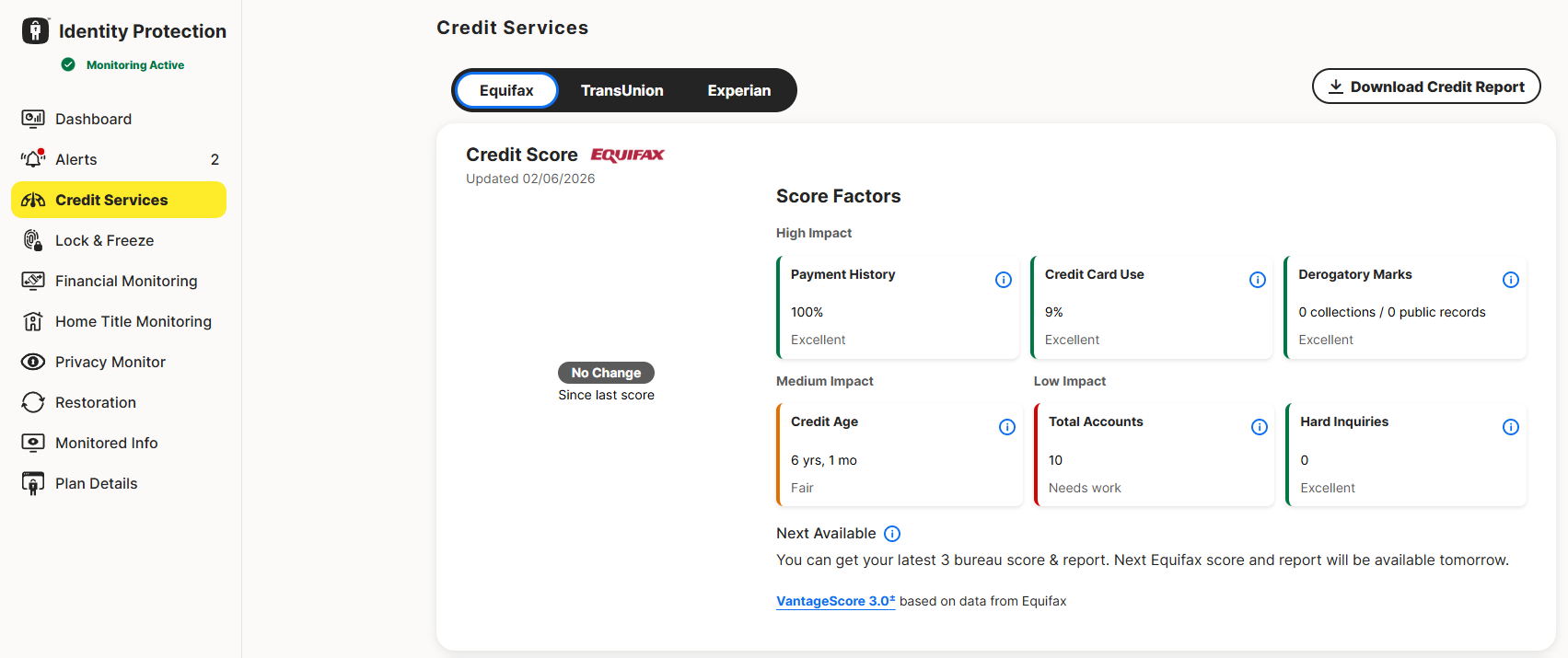Switch to the TransUnion tab
The width and height of the screenshot is (1568, 658).
click(621, 89)
